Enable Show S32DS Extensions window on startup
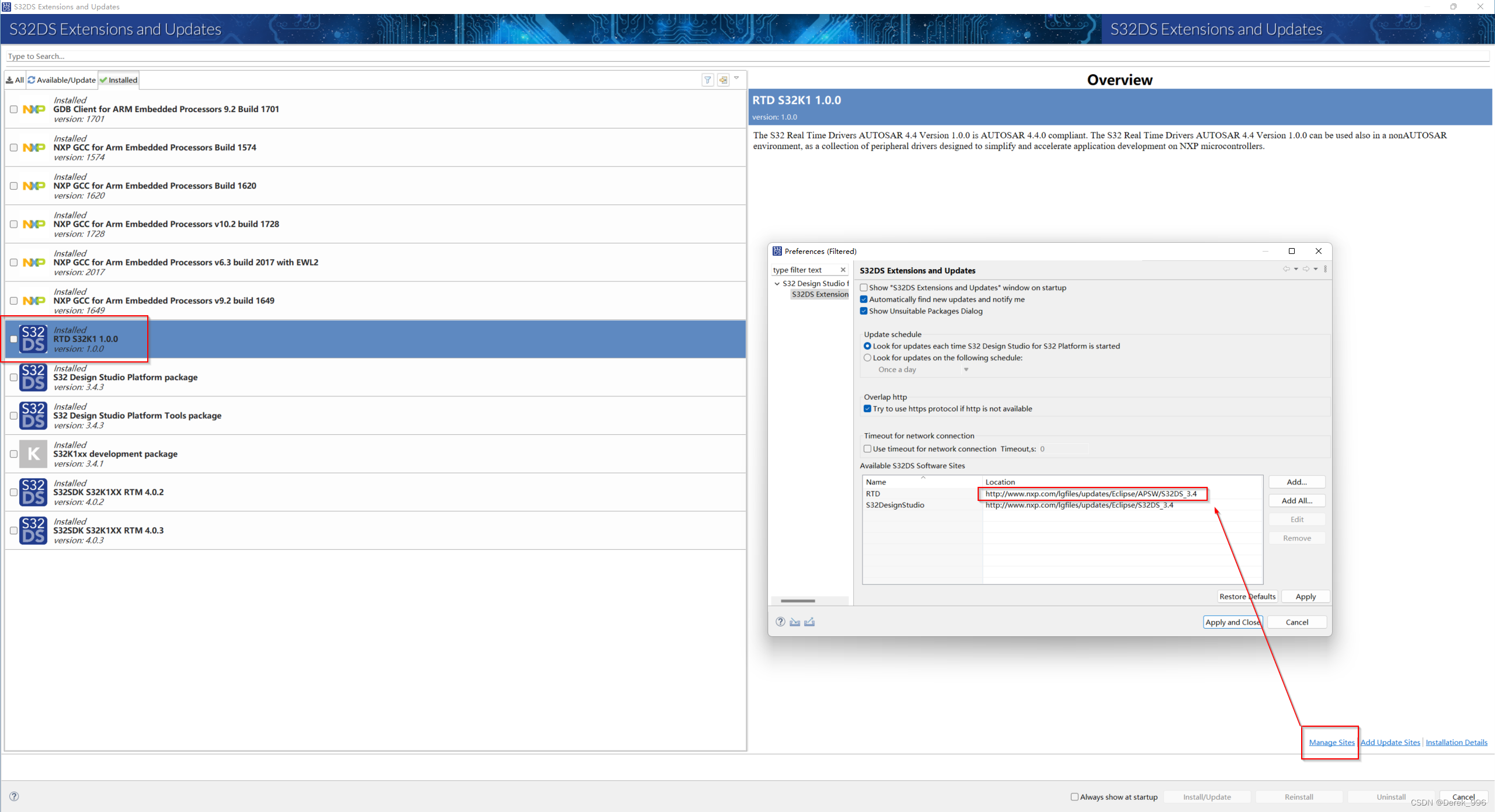 864,288
